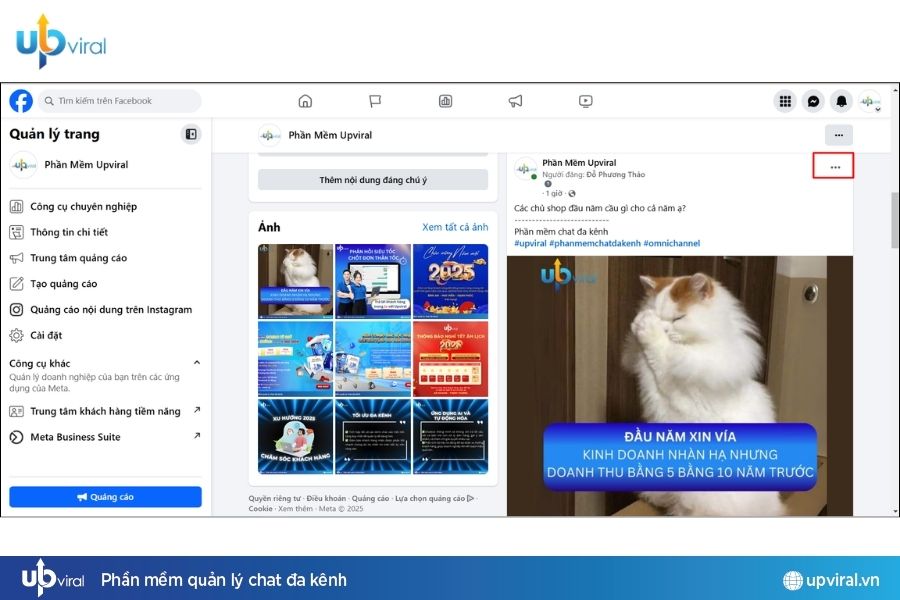Click the blue Quảng cáo button
Viewport: 900px width, 600px height.
coord(106,497)
